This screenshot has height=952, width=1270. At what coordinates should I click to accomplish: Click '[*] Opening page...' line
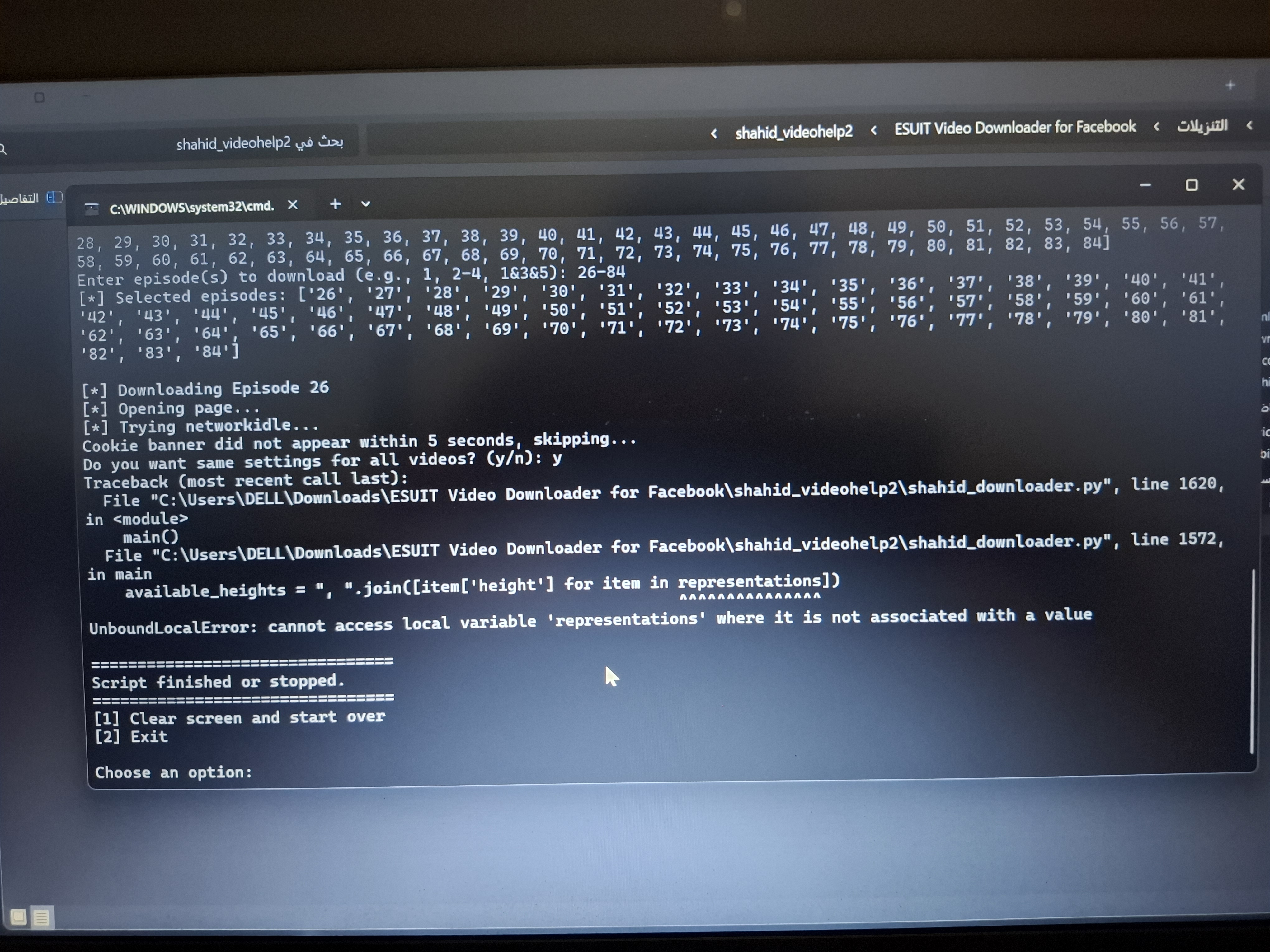tap(171, 408)
